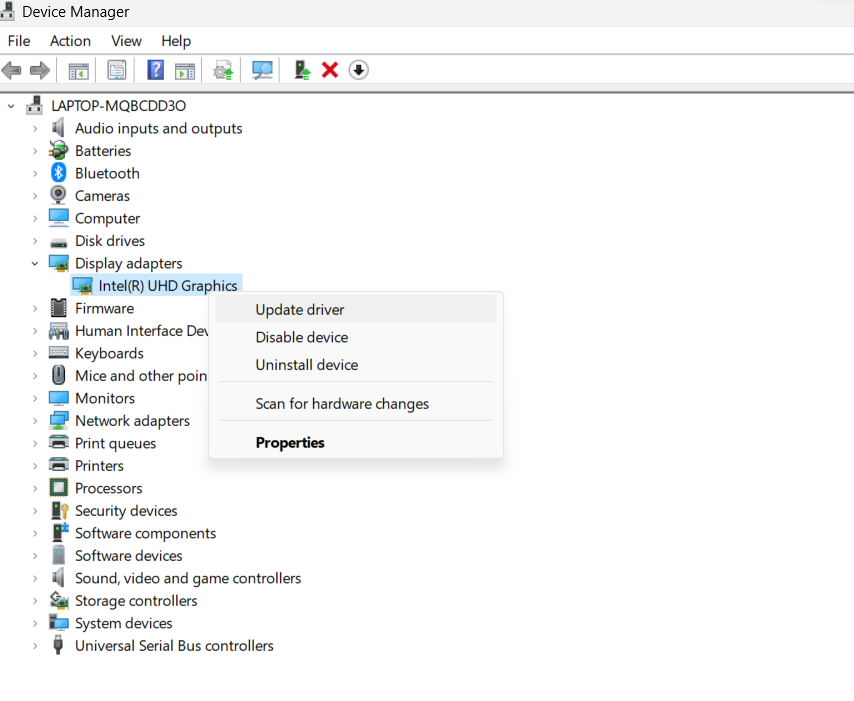This screenshot has height=701, width=854.
Task: Click the Device Manager title bar icon
Action: click(7, 11)
